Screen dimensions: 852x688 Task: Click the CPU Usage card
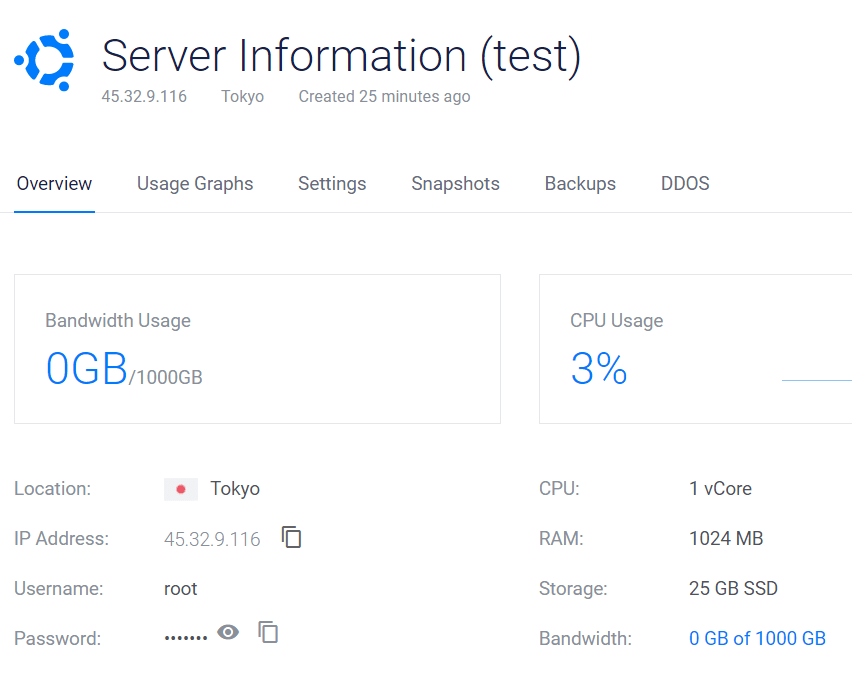click(x=695, y=349)
